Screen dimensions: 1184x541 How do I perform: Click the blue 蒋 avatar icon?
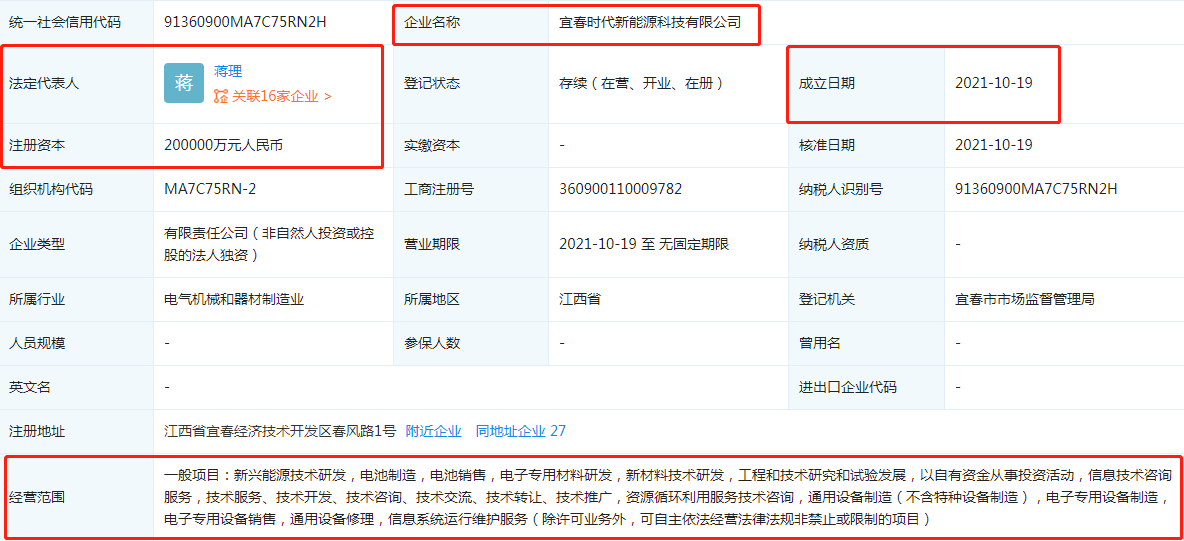tap(184, 83)
